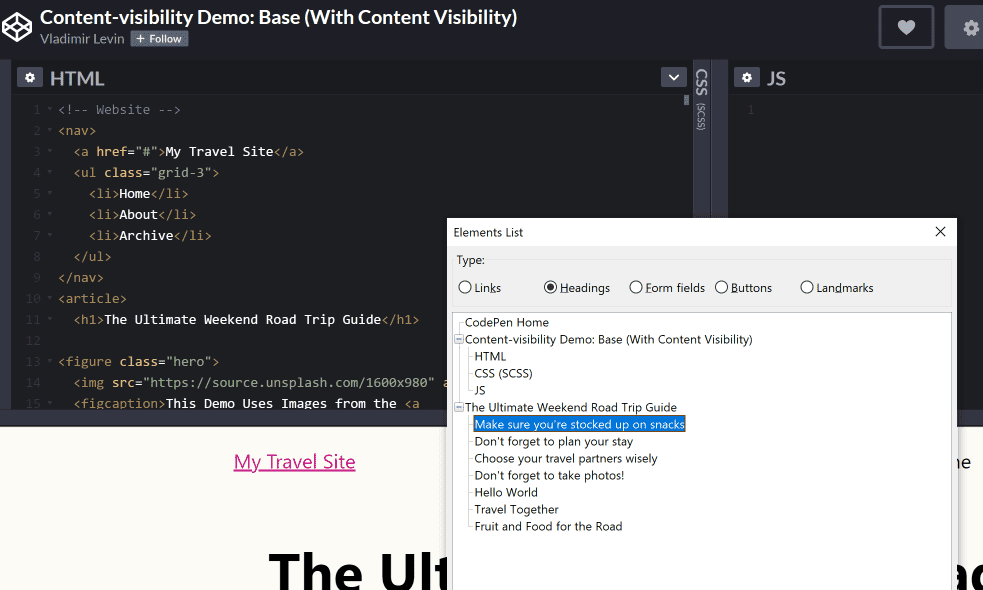The width and height of the screenshot is (983, 590).
Task: Select the Buttons radio button
Action: point(721,287)
